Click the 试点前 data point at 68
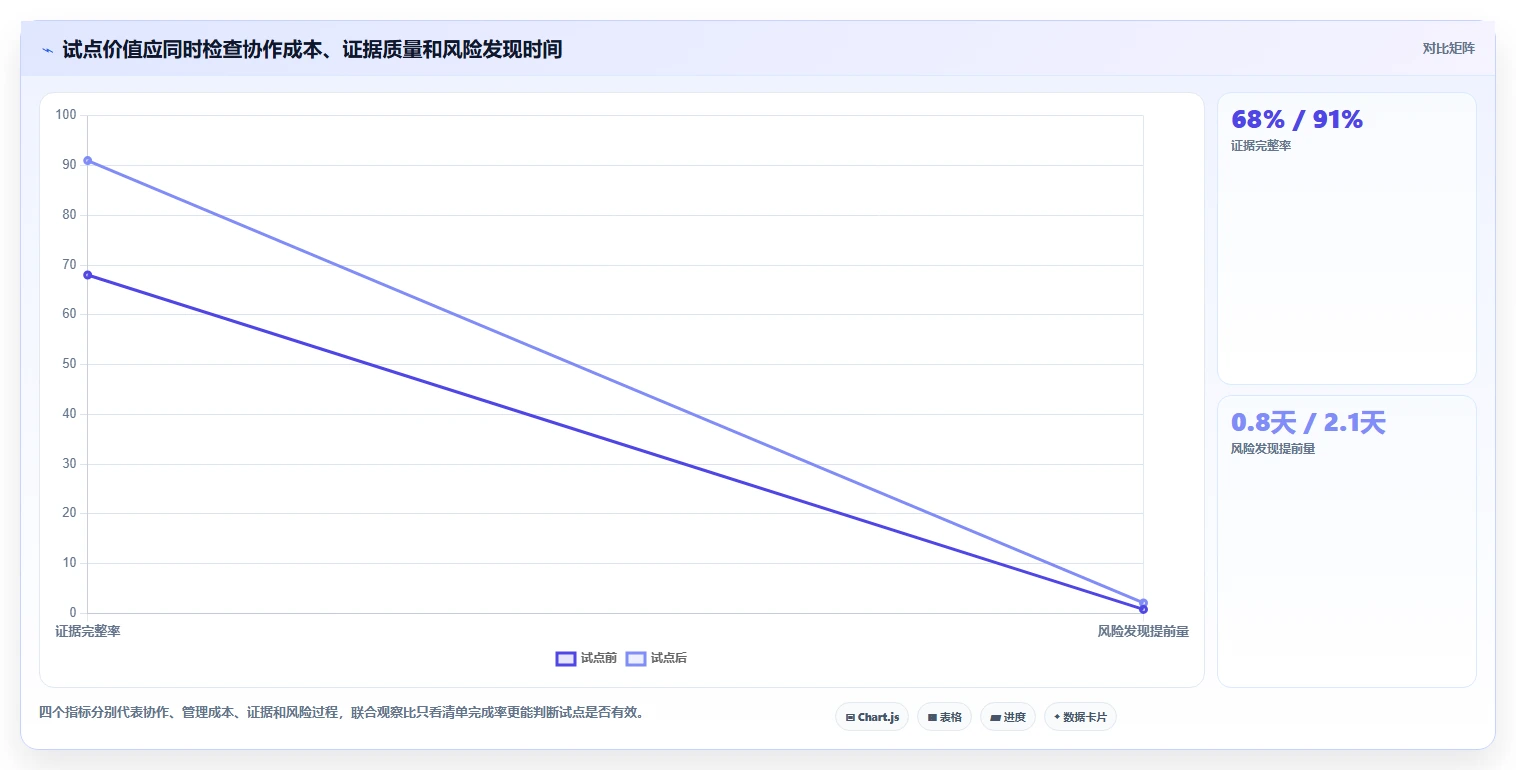Image resolution: width=1516 pixels, height=770 pixels. pos(88,275)
